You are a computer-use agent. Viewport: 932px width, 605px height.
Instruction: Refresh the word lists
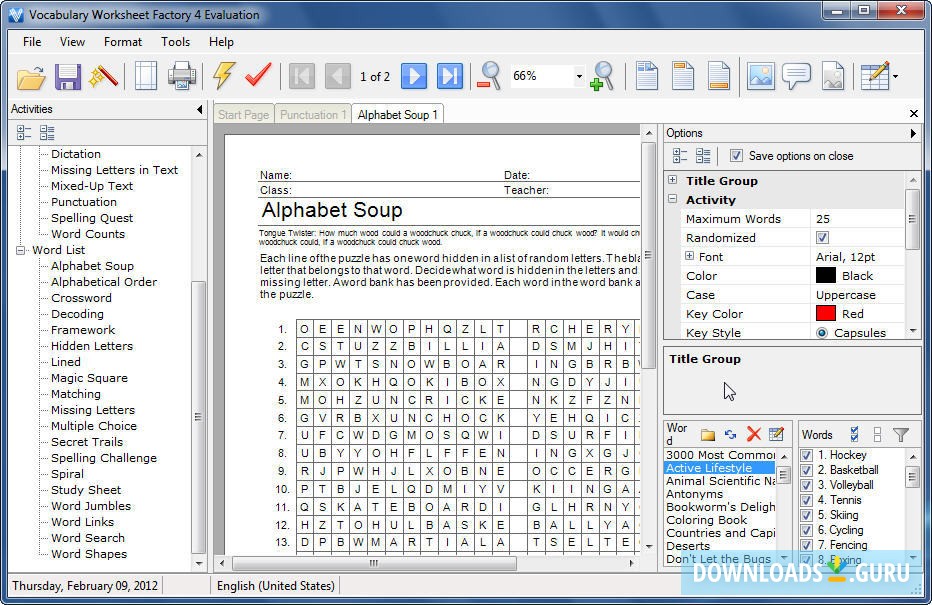tap(731, 435)
